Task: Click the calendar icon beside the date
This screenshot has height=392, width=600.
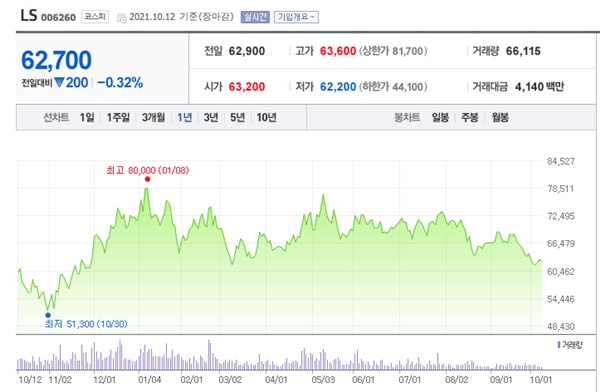Action: pos(121,18)
